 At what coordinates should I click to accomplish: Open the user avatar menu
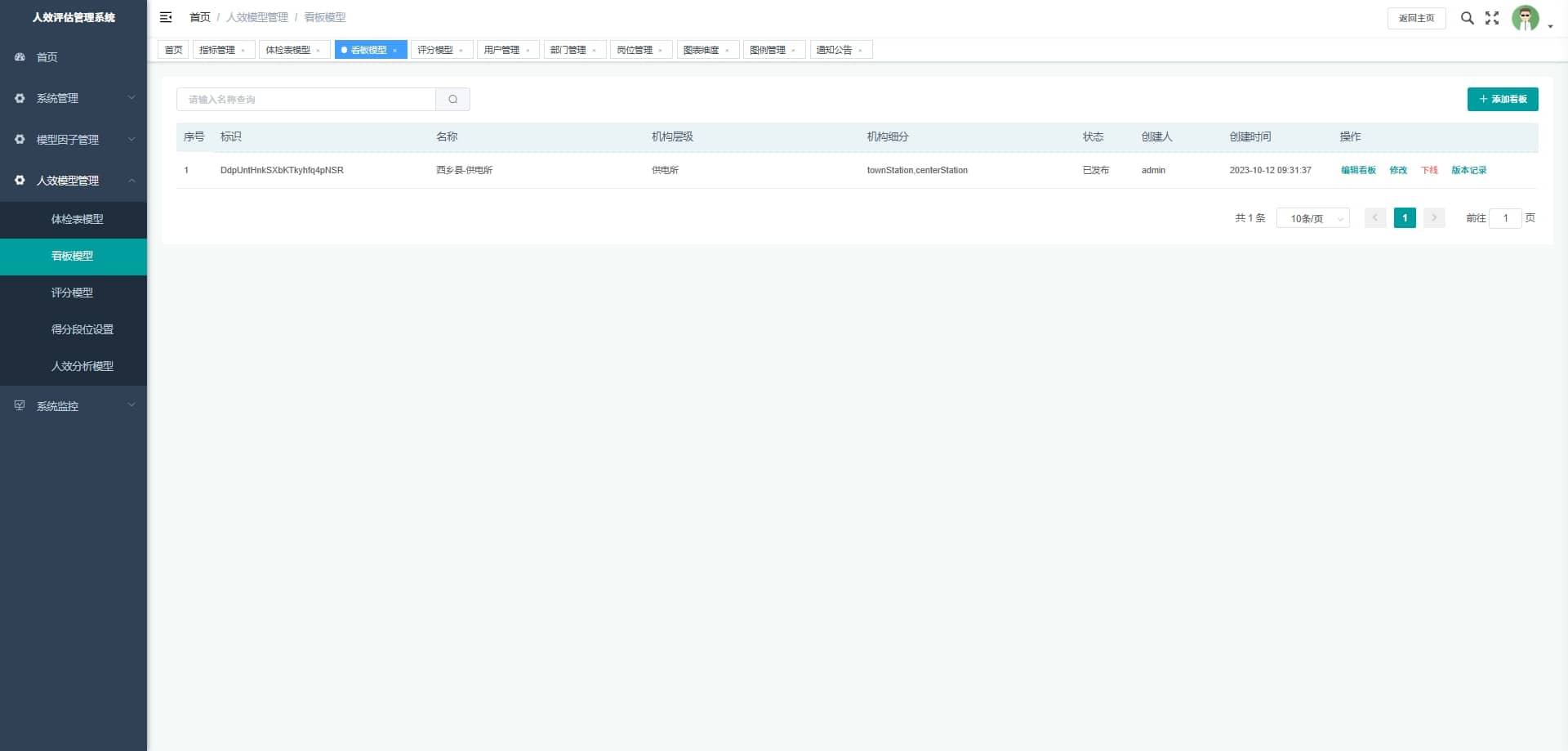click(1531, 18)
